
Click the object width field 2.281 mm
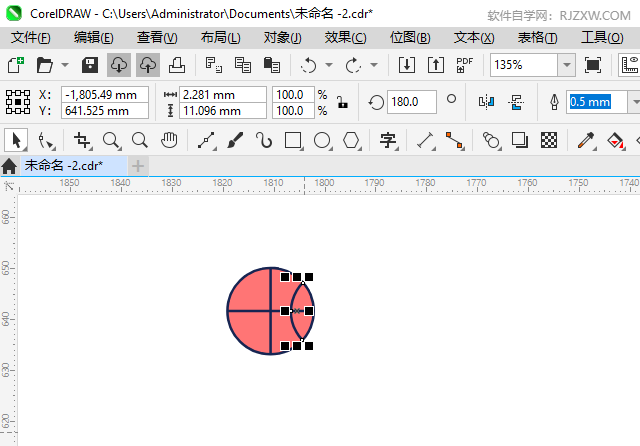click(x=223, y=95)
